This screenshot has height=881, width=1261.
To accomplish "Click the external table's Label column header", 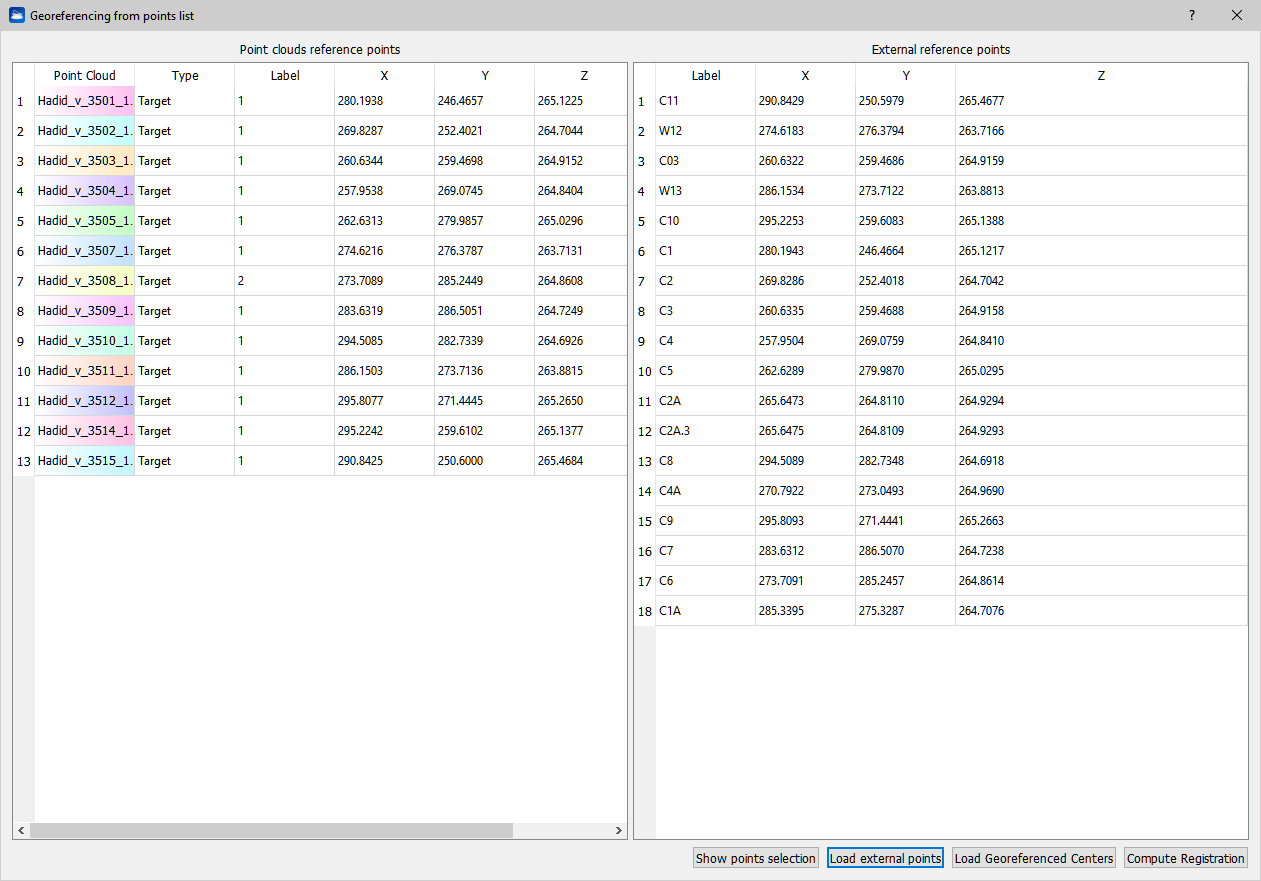I will 705,76.
